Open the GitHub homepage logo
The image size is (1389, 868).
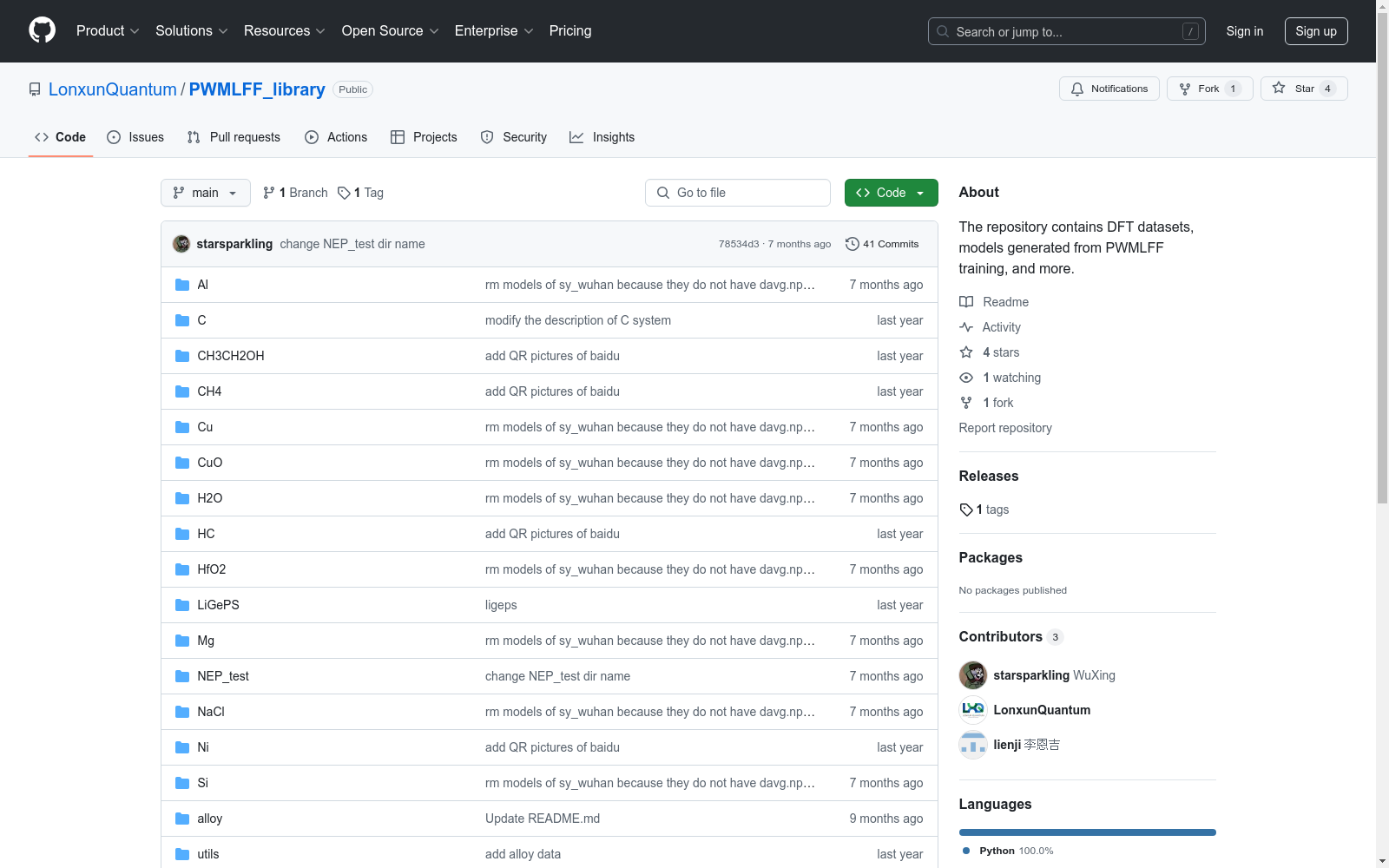coord(42,30)
